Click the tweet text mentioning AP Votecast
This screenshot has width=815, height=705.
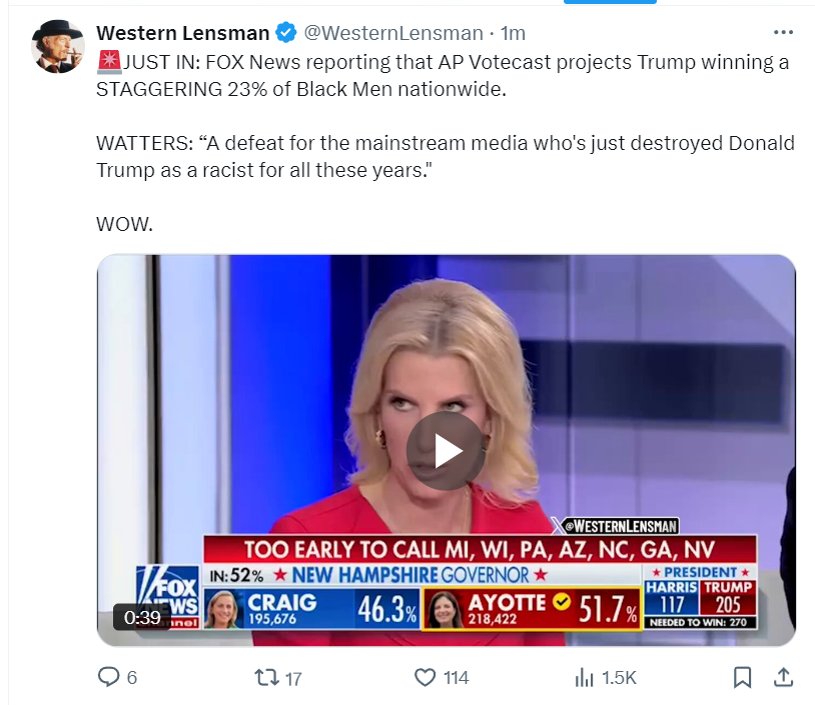point(442,75)
